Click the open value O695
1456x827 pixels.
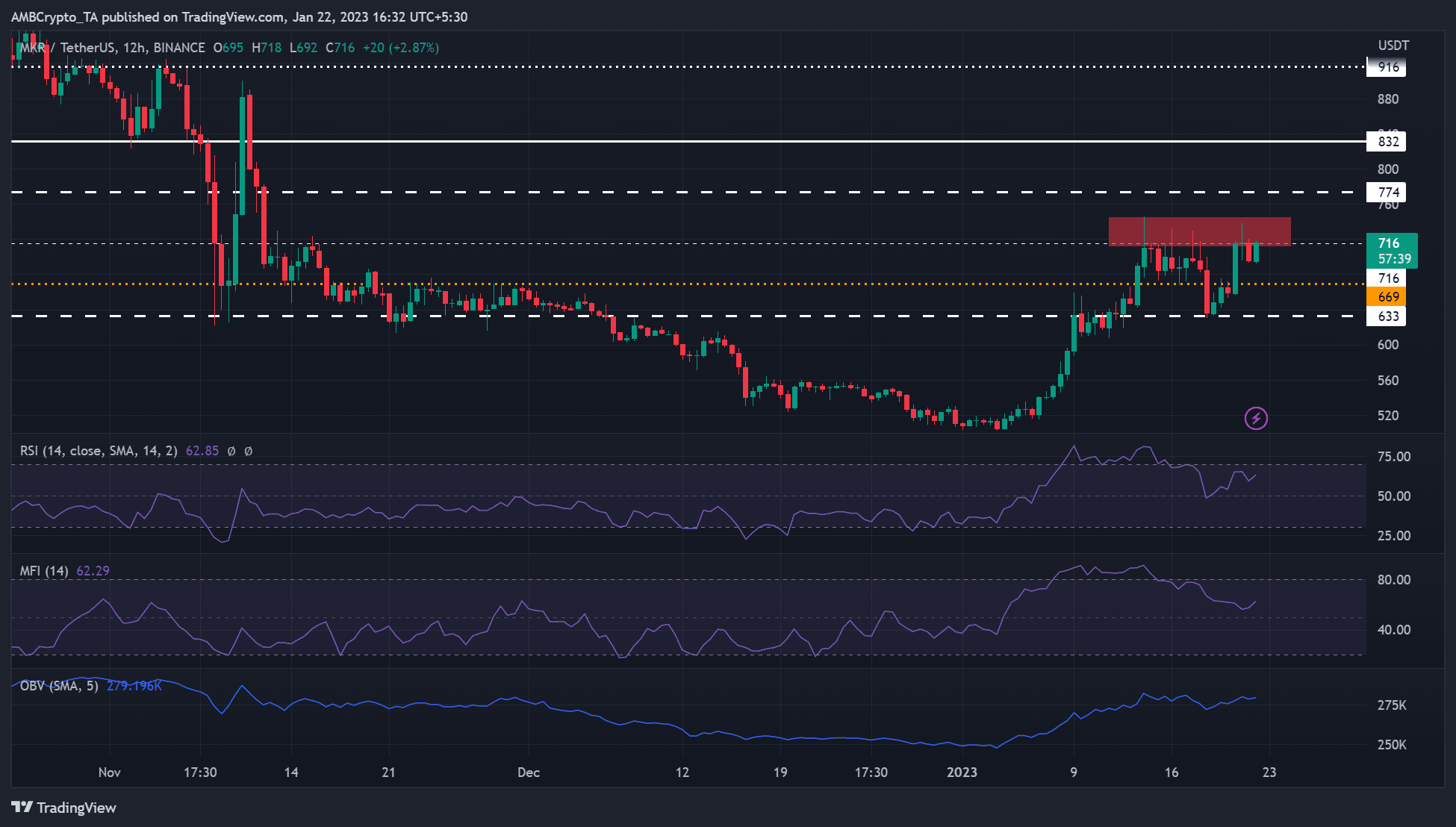228,48
